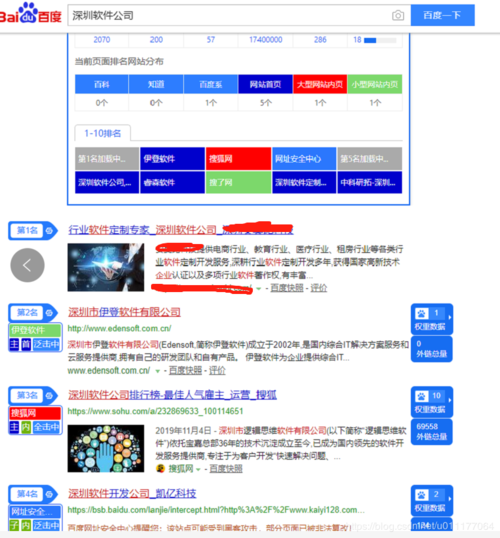Click the Baidu logo
The width and height of the screenshot is (500, 538).
point(31,14)
